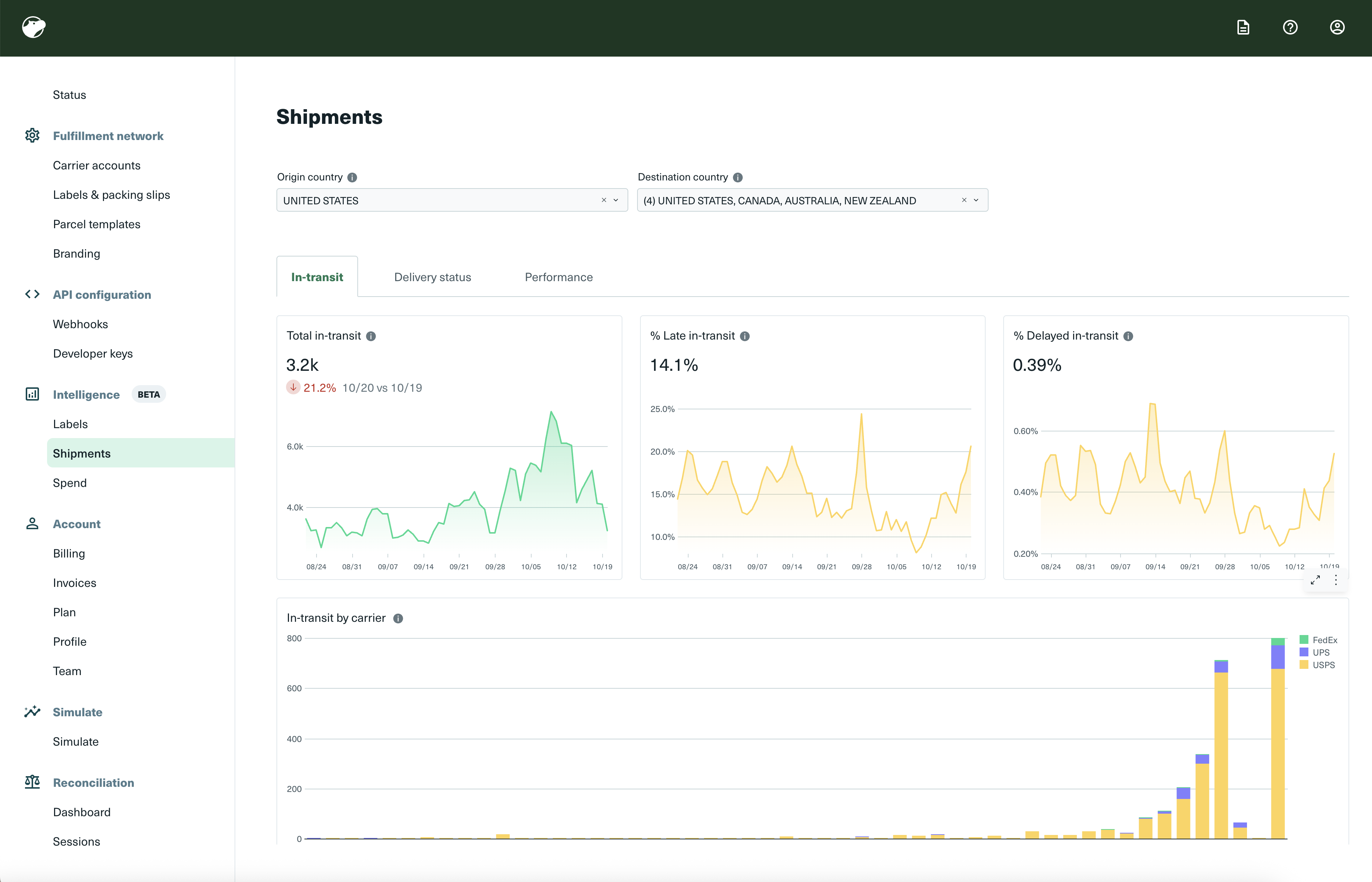Open Carrier accounts in sidebar
The height and width of the screenshot is (882, 1372).
click(x=96, y=165)
